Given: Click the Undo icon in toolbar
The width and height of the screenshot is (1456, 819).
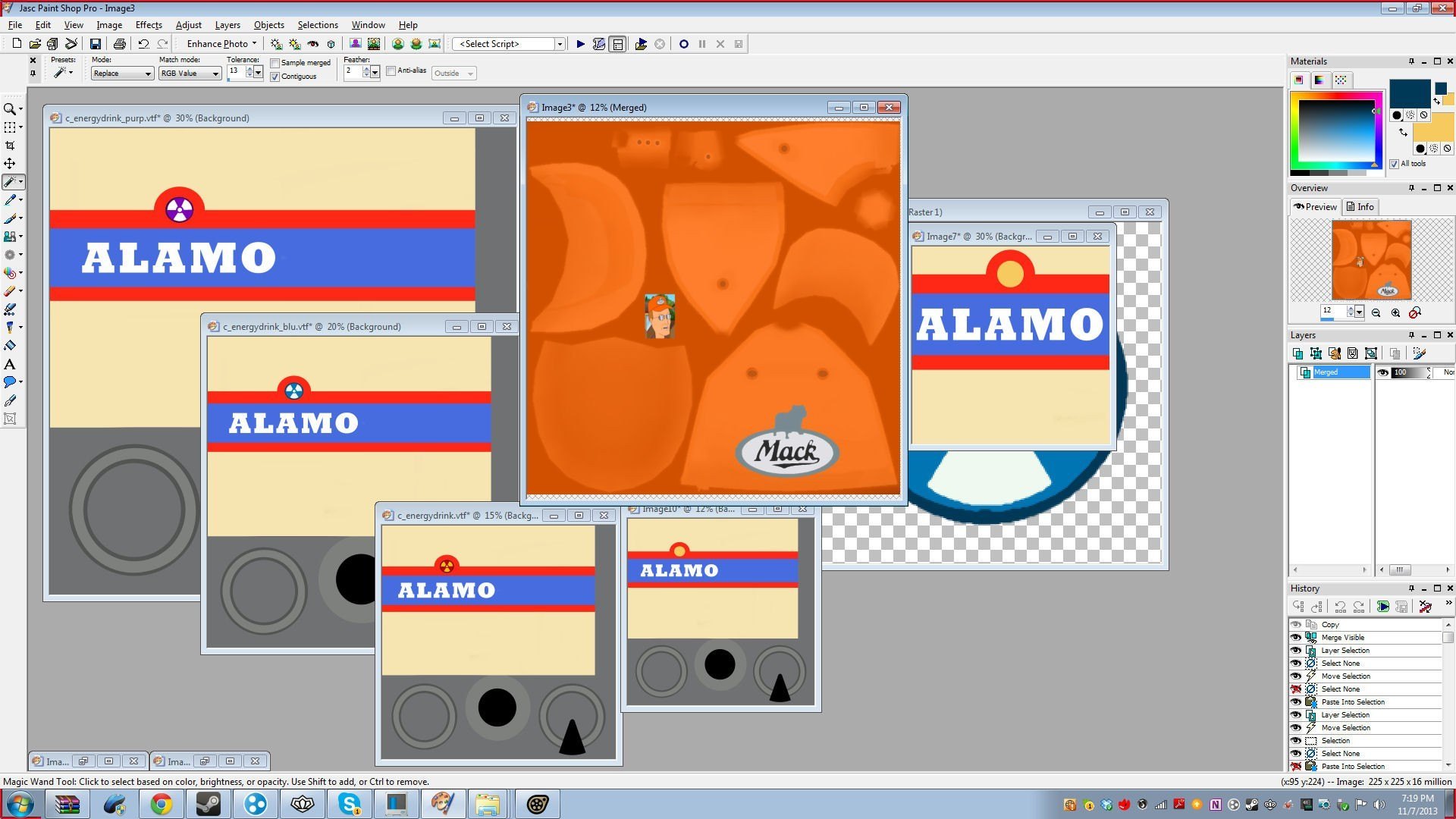Looking at the screenshot, I should (x=143, y=44).
